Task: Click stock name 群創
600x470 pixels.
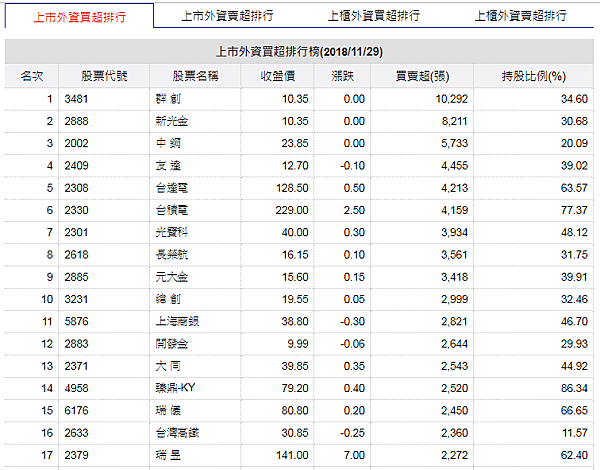Action: pos(168,99)
